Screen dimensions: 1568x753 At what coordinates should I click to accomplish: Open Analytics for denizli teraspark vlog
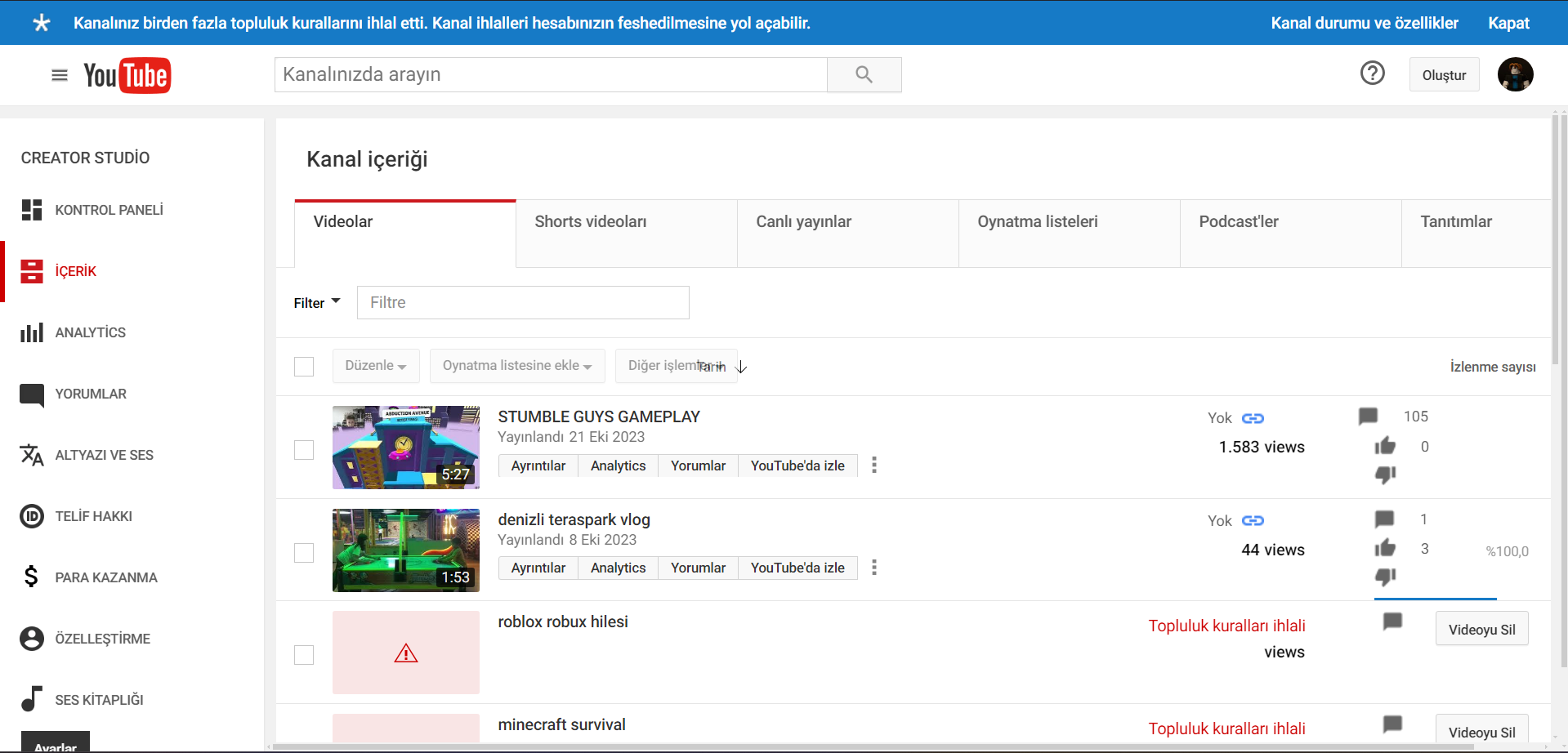[618, 568]
